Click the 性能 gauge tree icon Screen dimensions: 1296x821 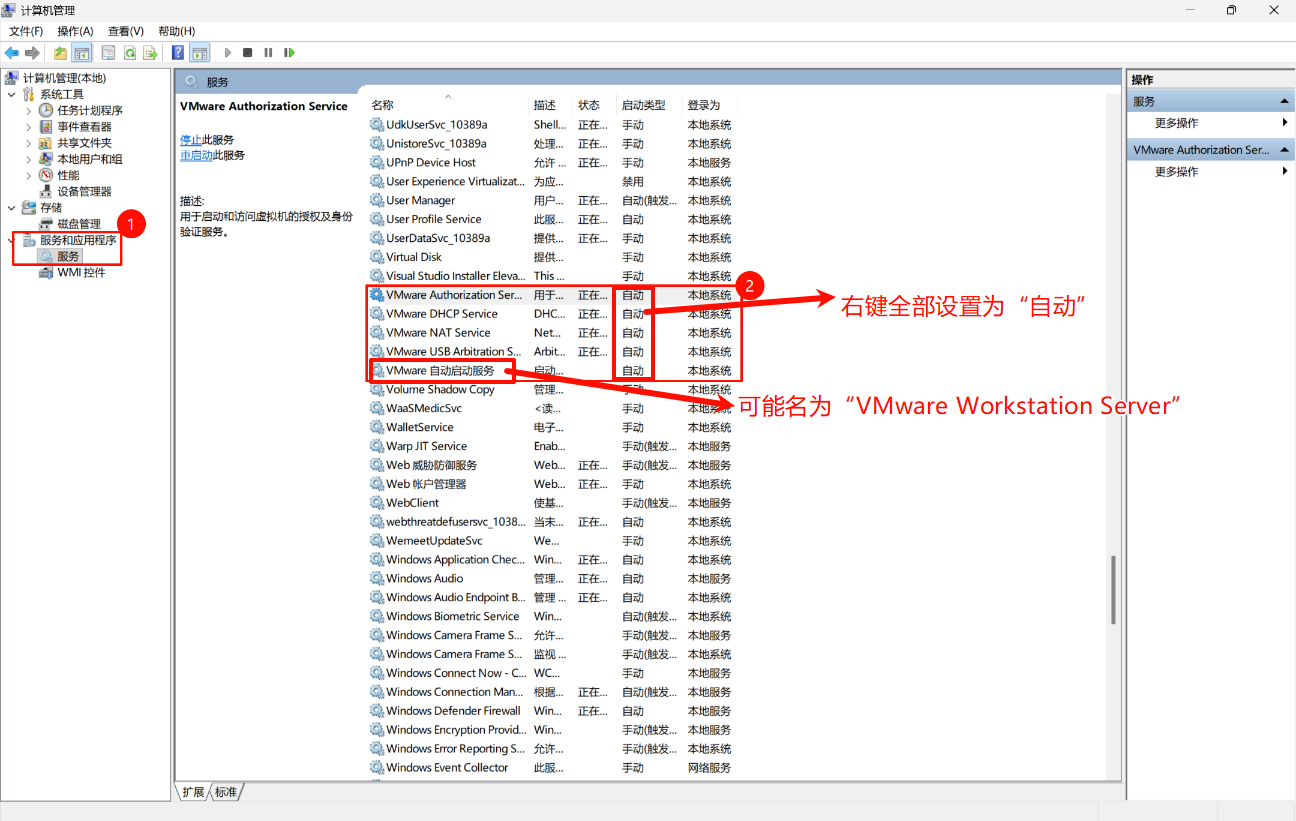click(46, 175)
